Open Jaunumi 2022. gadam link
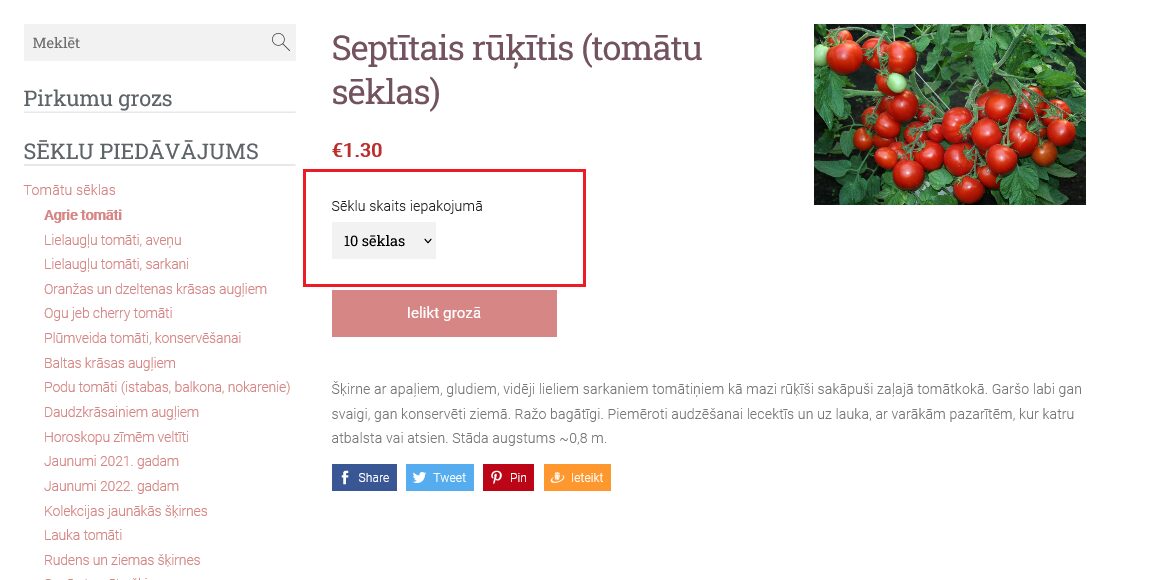The width and height of the screenshot is (1165, 580). (x=111, y=486)
